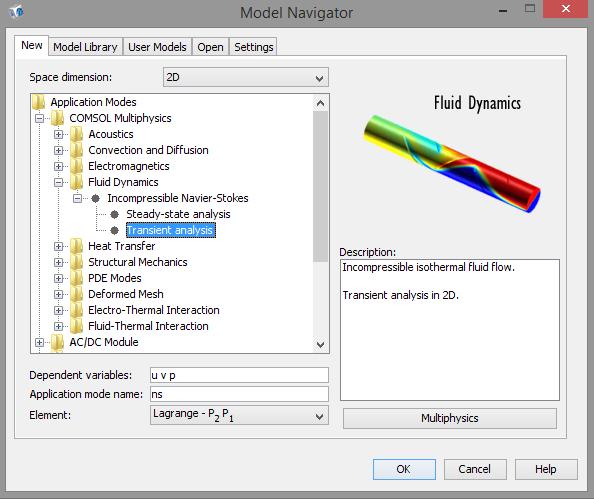Click the tree scrollbar down arrow
The height and width of the screenshot is (499, 594).
click(320, 344)
